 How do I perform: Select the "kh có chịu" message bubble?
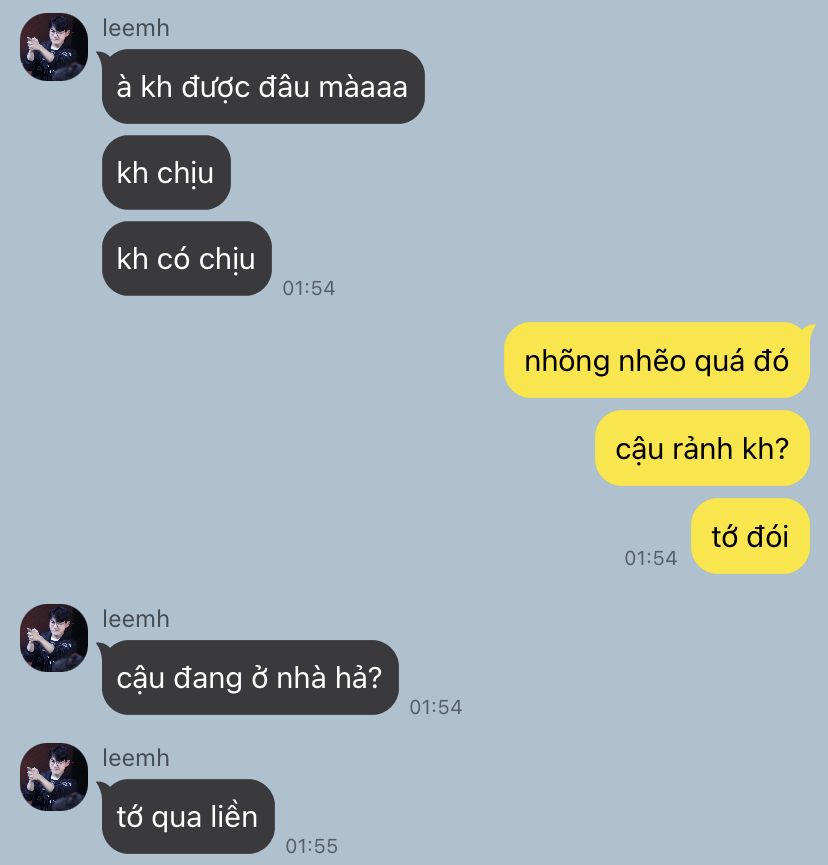click(186, 259)
